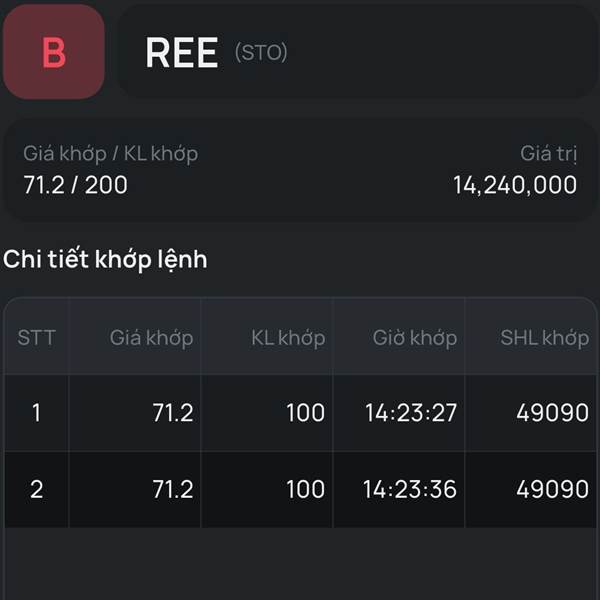This screenshot has width=600, height=600.
Task: Click the 'SHL khớp' column header
Action: [x=544, y=337]
